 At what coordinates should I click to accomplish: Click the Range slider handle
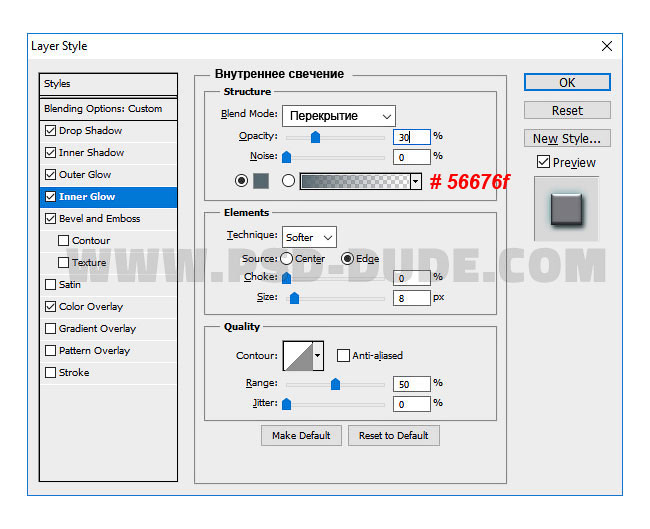click(335, 384)
